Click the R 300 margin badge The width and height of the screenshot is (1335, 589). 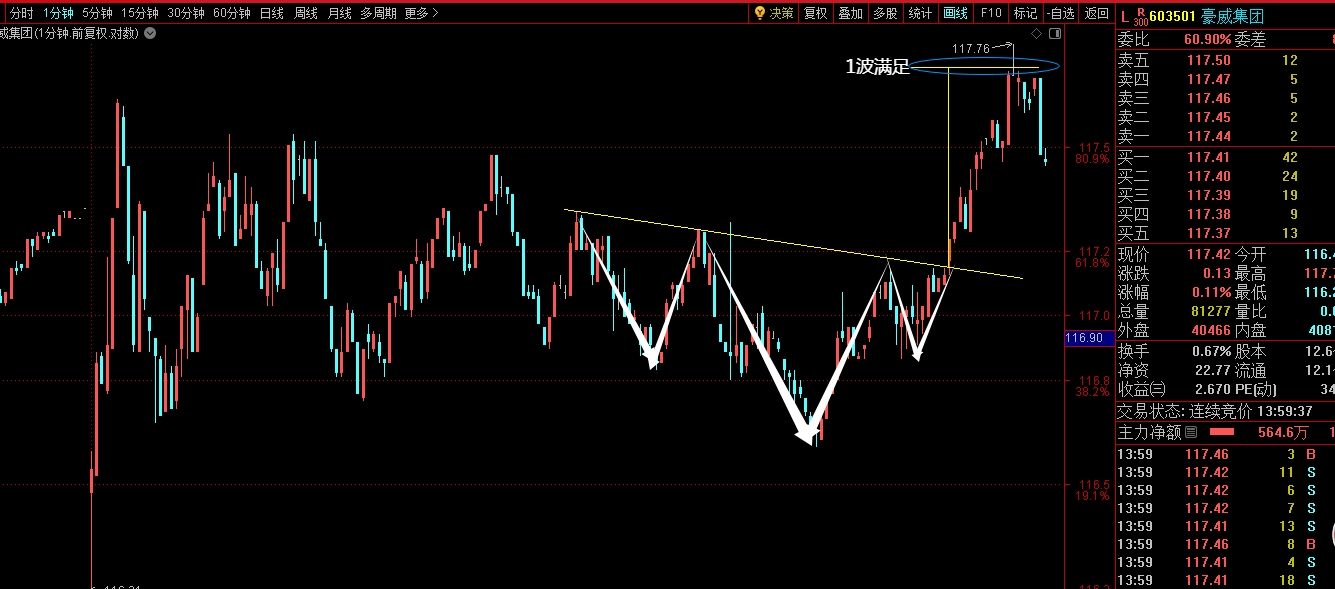1141,16
